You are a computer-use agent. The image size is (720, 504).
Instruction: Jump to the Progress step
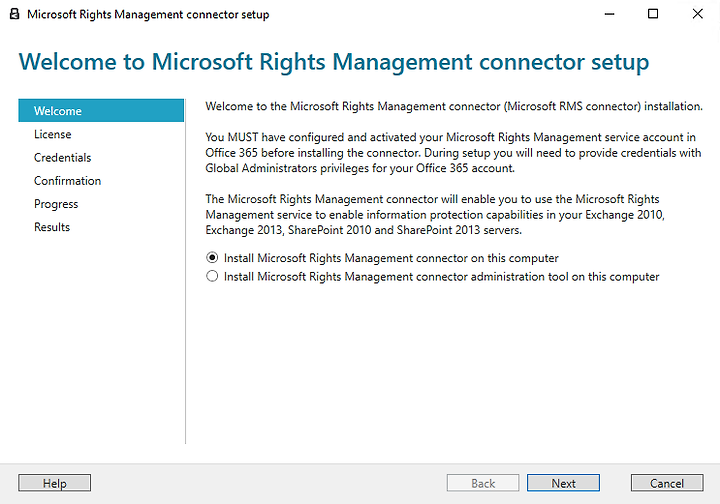pyautogui.click(x=56, y=204)
